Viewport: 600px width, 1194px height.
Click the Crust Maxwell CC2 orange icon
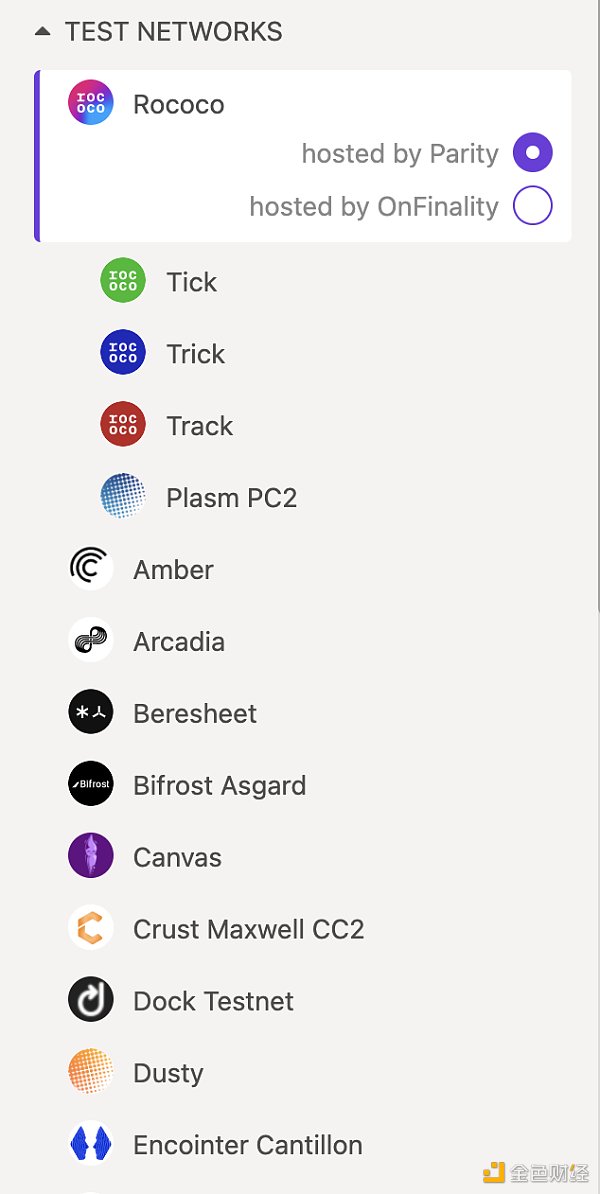click(90, 929)
